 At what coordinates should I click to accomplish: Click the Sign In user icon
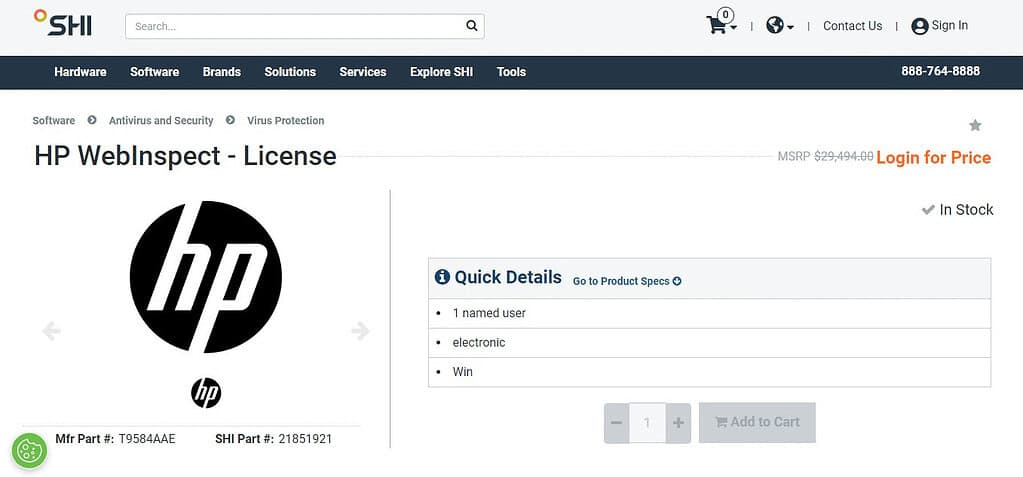pyautogui.click(x=920, y=26)
